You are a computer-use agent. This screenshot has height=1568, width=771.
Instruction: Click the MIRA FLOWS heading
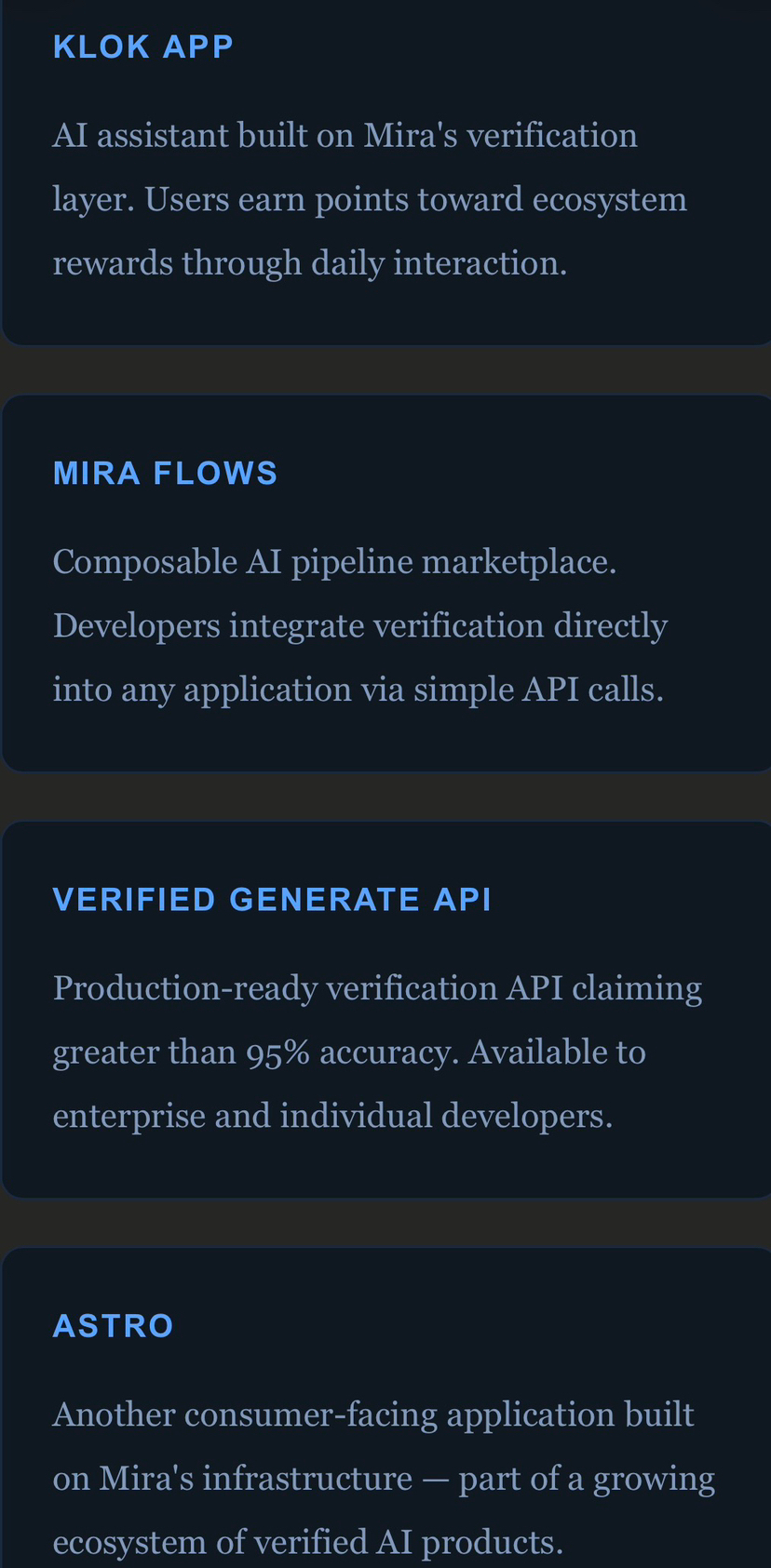pos(166,473)
